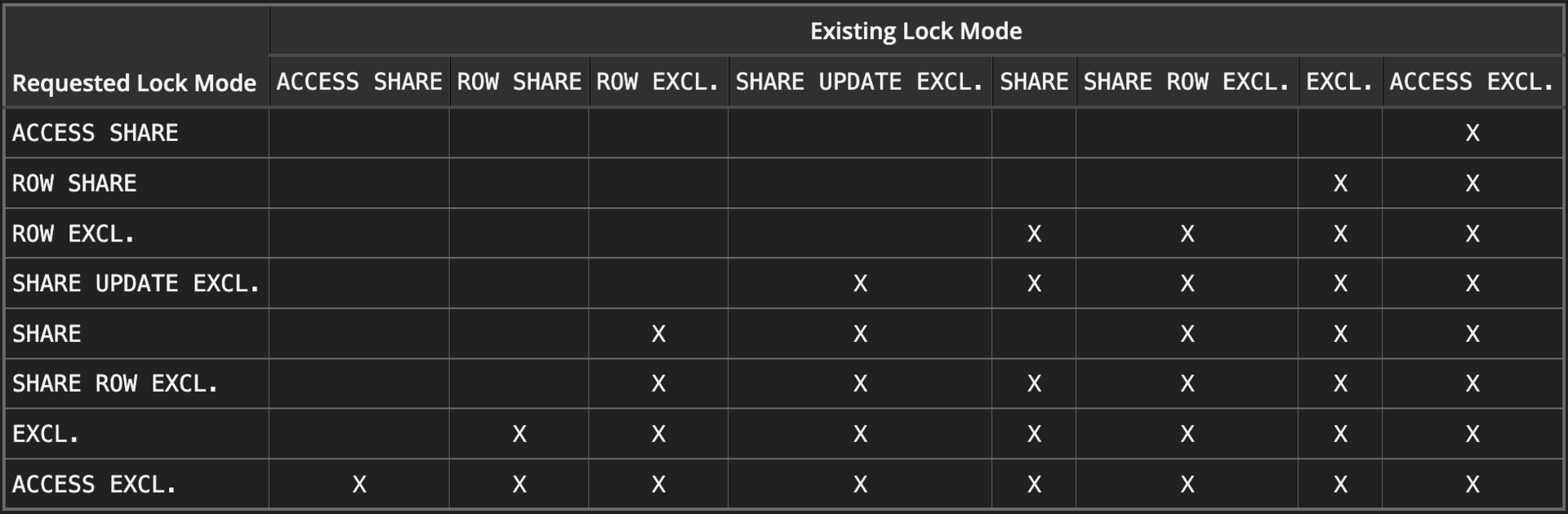1568x514 pixels.
Task: Select the SHARE column header
Action: click(x=1034, y=82)
